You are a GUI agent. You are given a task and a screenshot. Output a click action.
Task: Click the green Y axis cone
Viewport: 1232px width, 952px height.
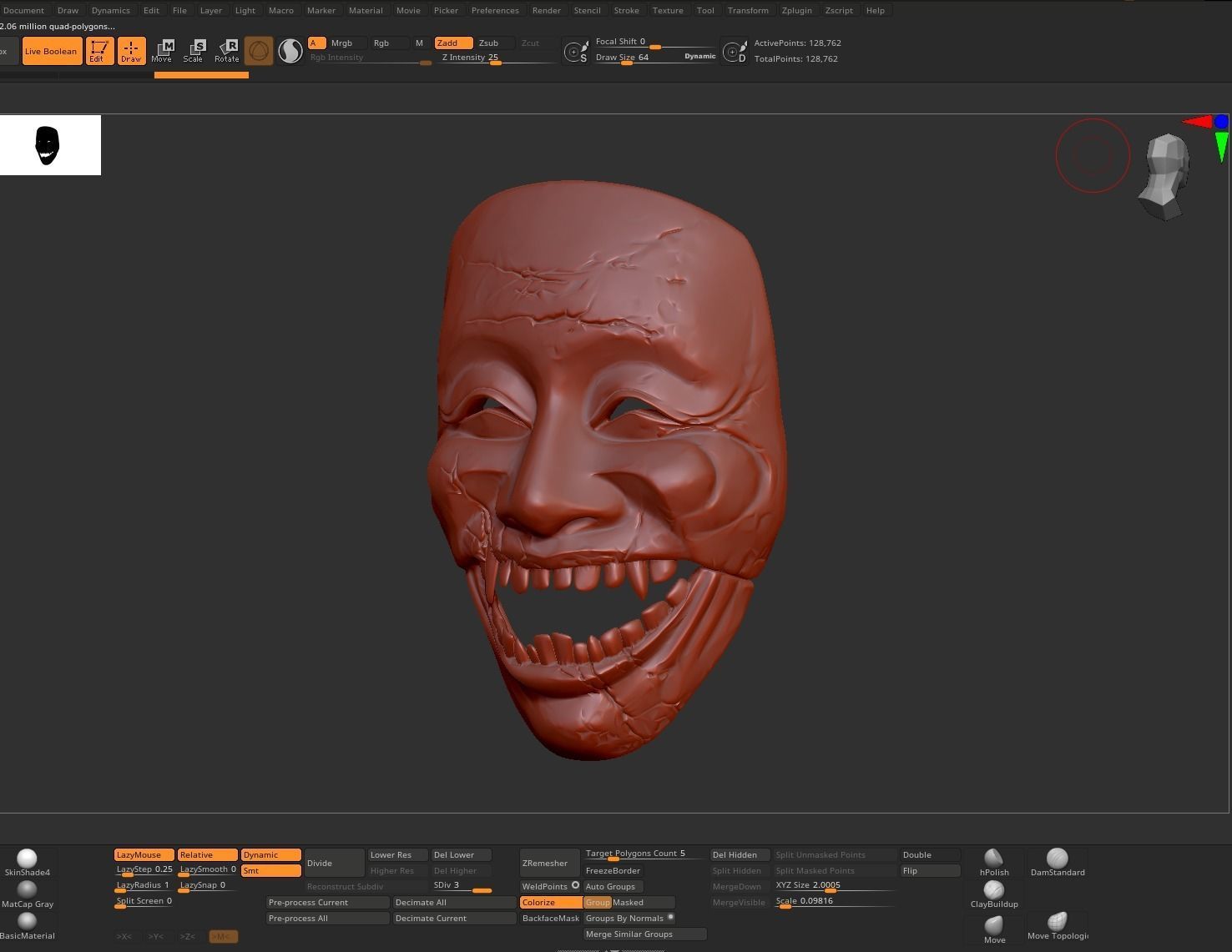tap(1221, 148)
